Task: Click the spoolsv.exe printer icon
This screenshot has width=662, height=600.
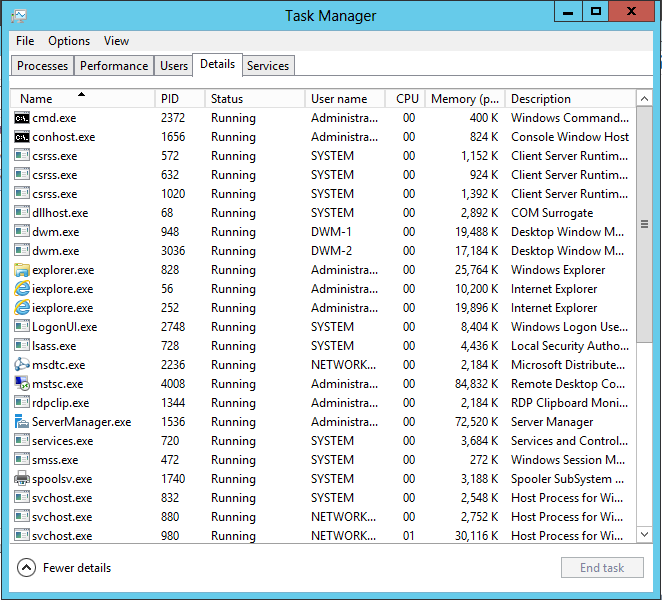Action: [22, 479]
